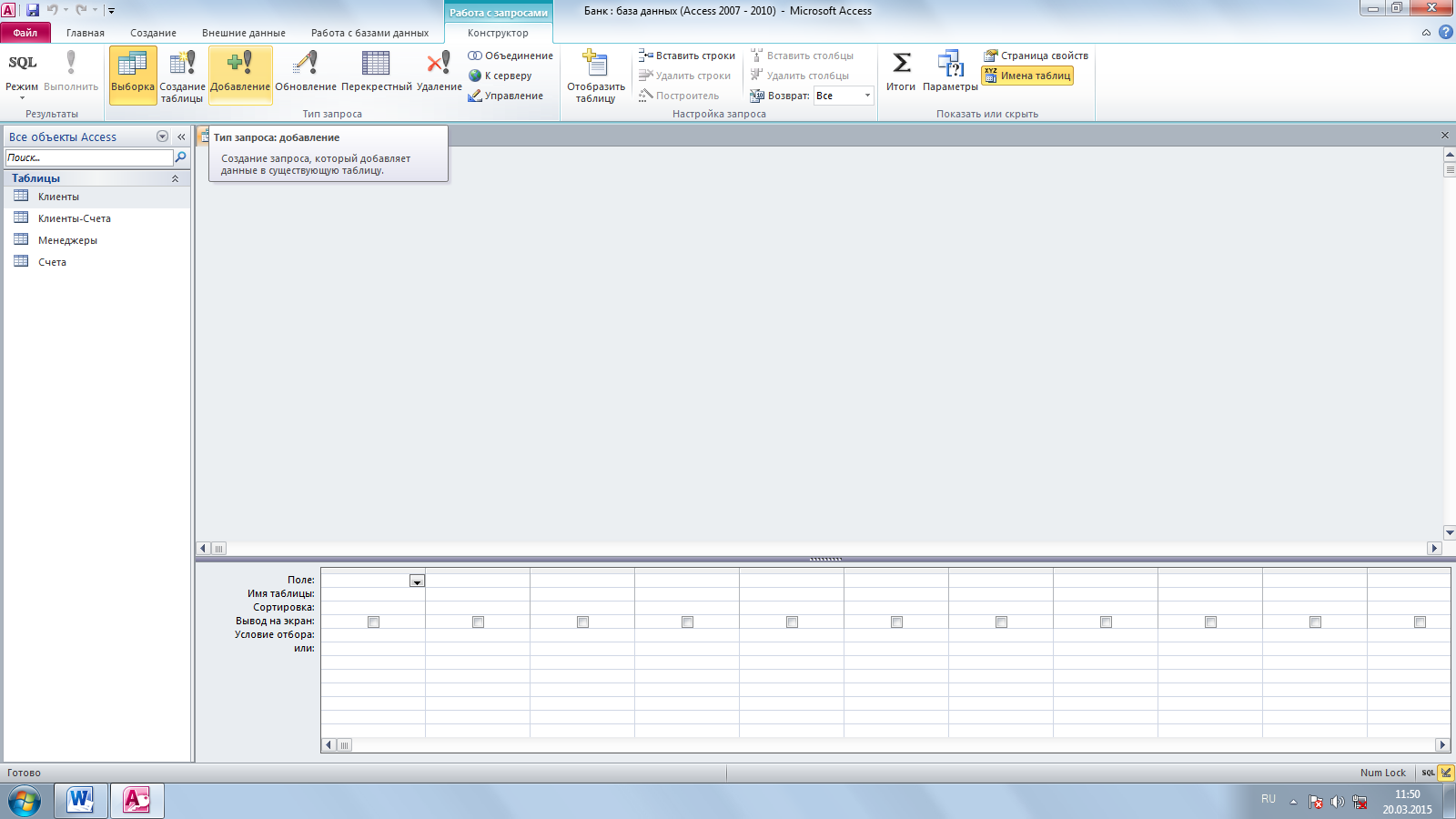Open the Работа с базами данных tab
1456x819 pixels.
369,33
